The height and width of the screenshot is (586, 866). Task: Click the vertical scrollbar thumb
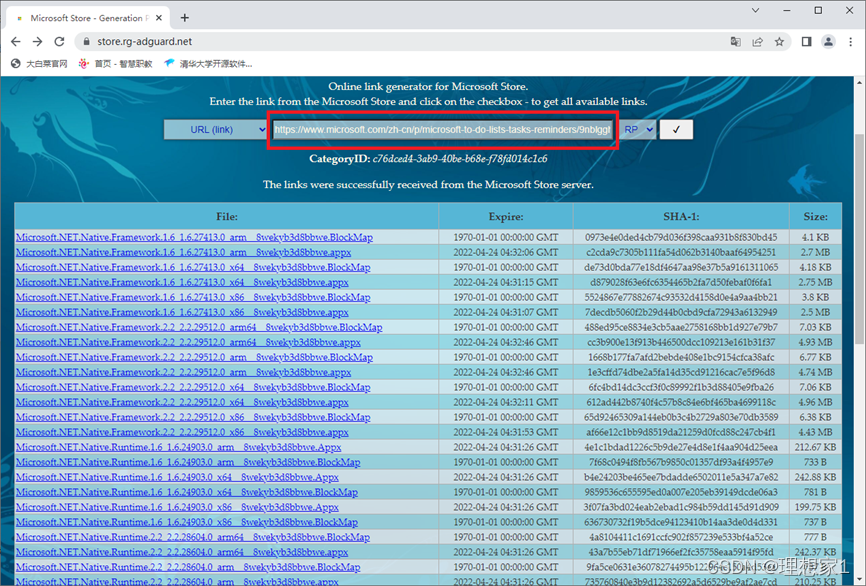tap(859, 237)
